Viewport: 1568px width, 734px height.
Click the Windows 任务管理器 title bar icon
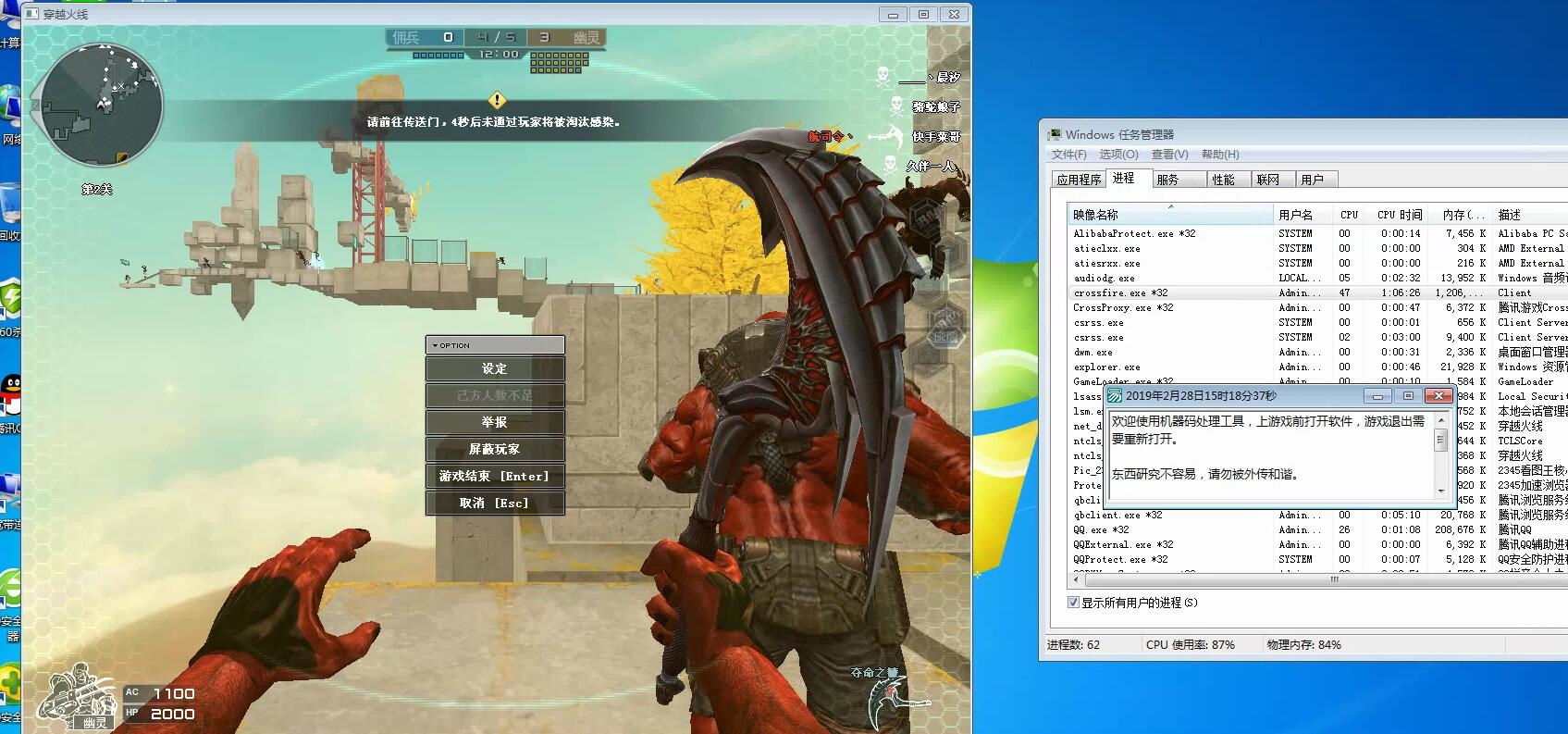1055,134
